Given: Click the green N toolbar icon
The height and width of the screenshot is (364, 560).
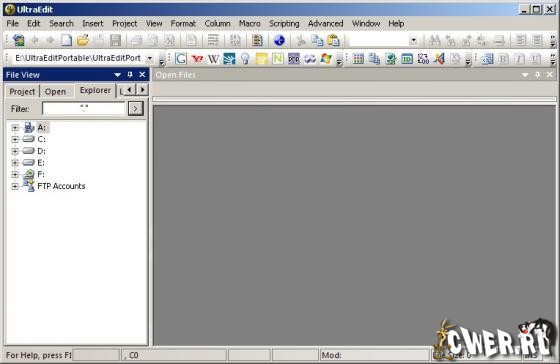Looking at the screenshot, I should coord(278,59).
